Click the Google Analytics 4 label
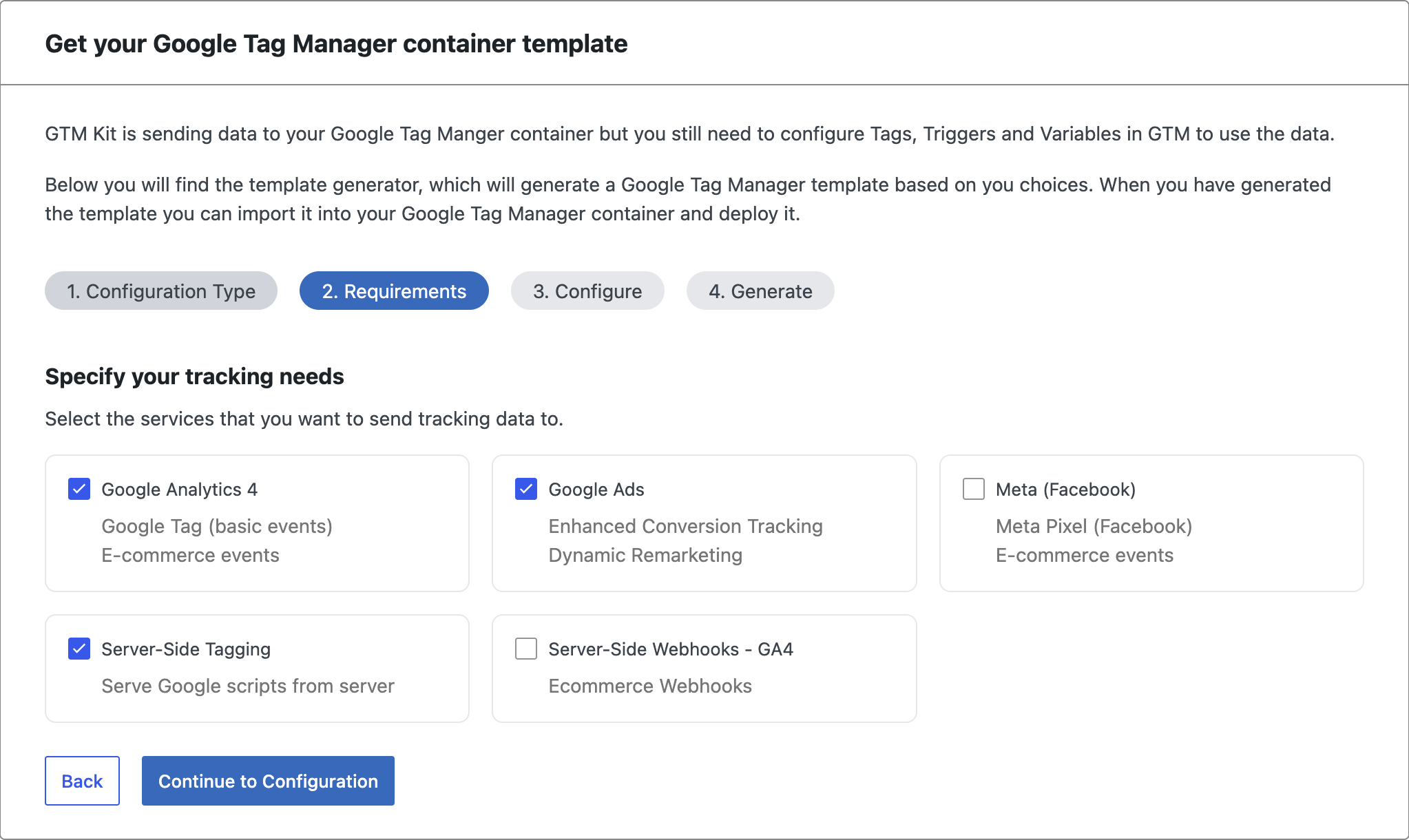 [179, 490]
